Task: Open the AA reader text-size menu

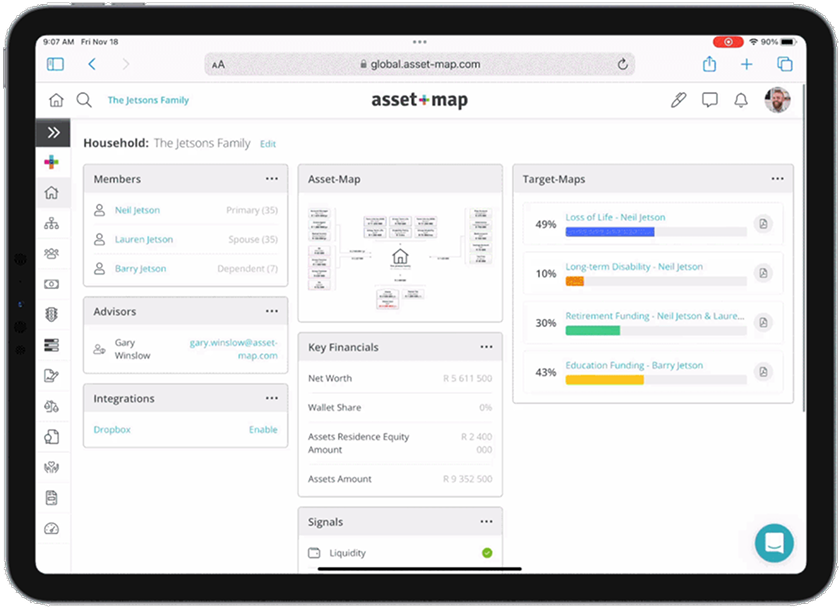Action: 218,65
